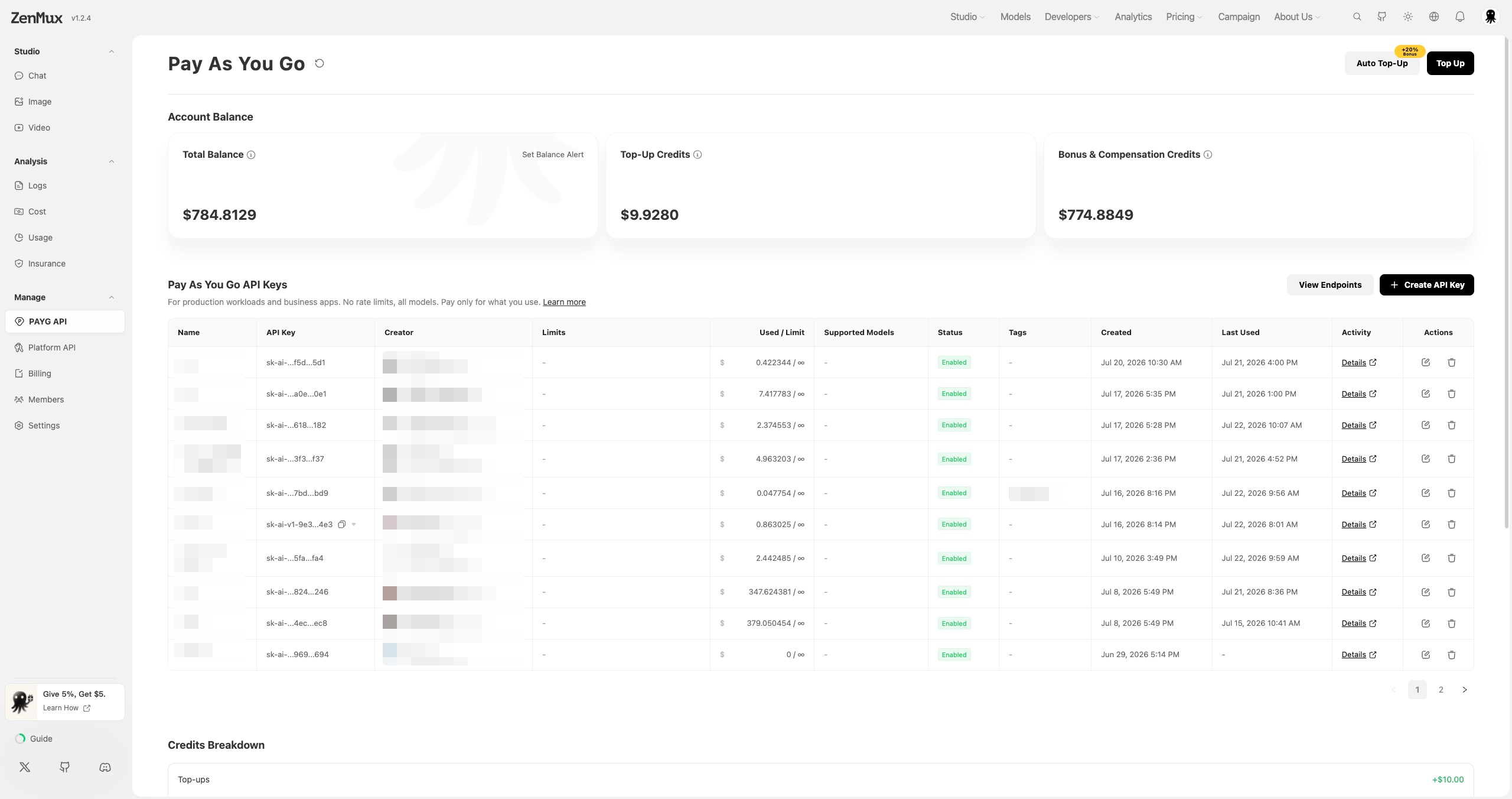Delete the sk-ai-...969...694 key

tap(1452, 654)
